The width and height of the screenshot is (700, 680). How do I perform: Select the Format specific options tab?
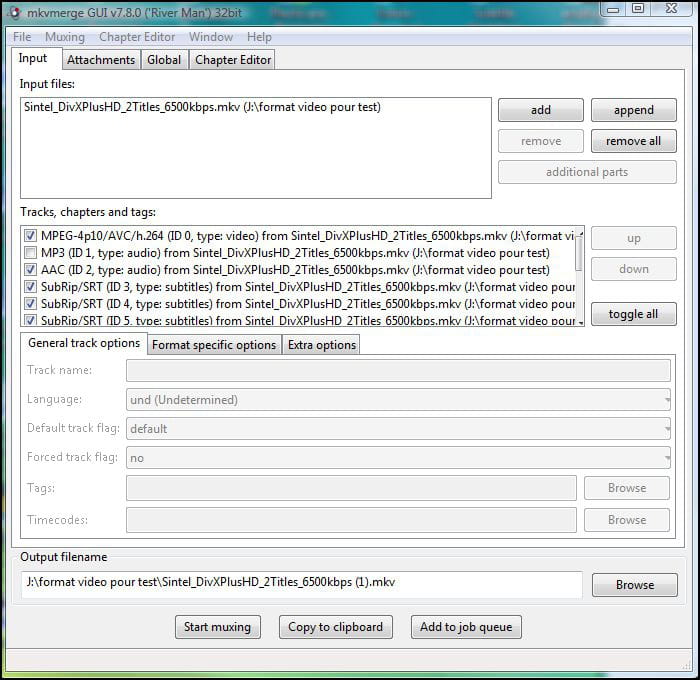(x=214, y=345)
